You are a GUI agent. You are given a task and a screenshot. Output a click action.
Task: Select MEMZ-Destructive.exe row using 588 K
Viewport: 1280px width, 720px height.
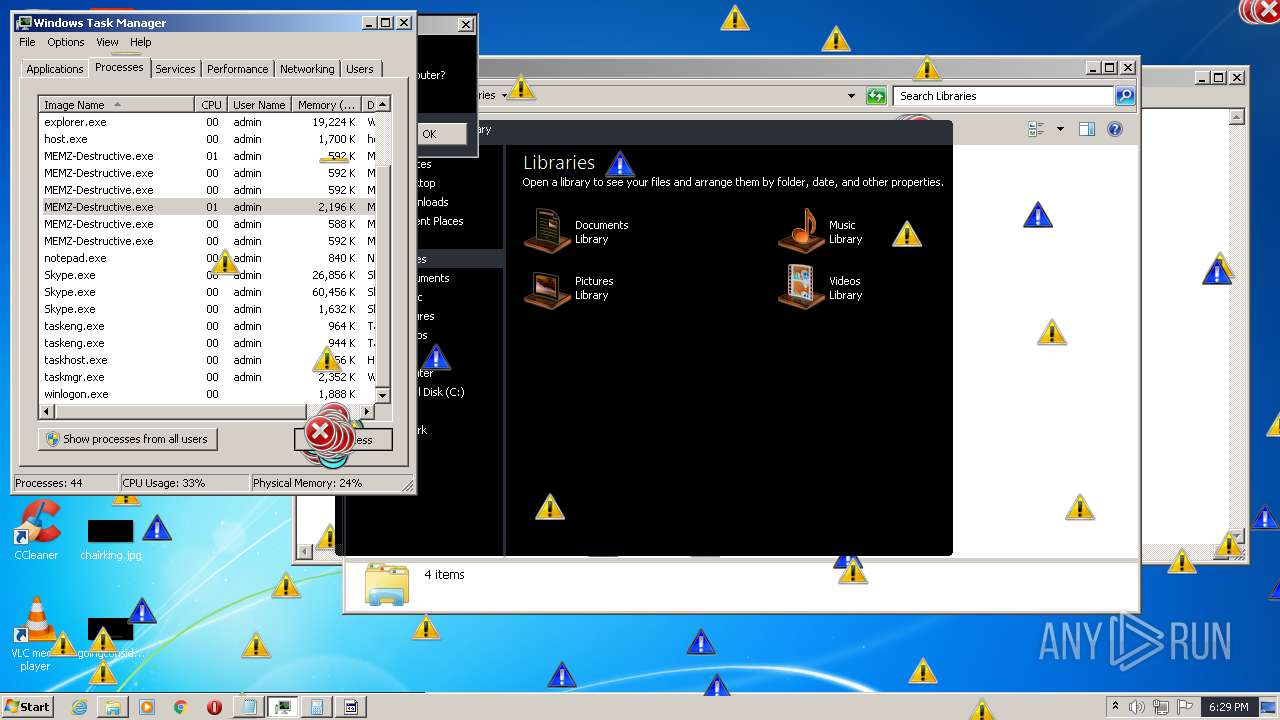[x=206, y=224]
